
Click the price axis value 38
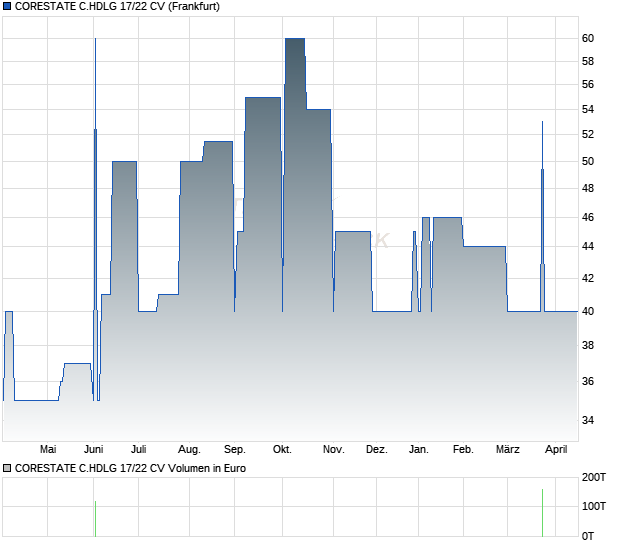(x=588, y=346)
